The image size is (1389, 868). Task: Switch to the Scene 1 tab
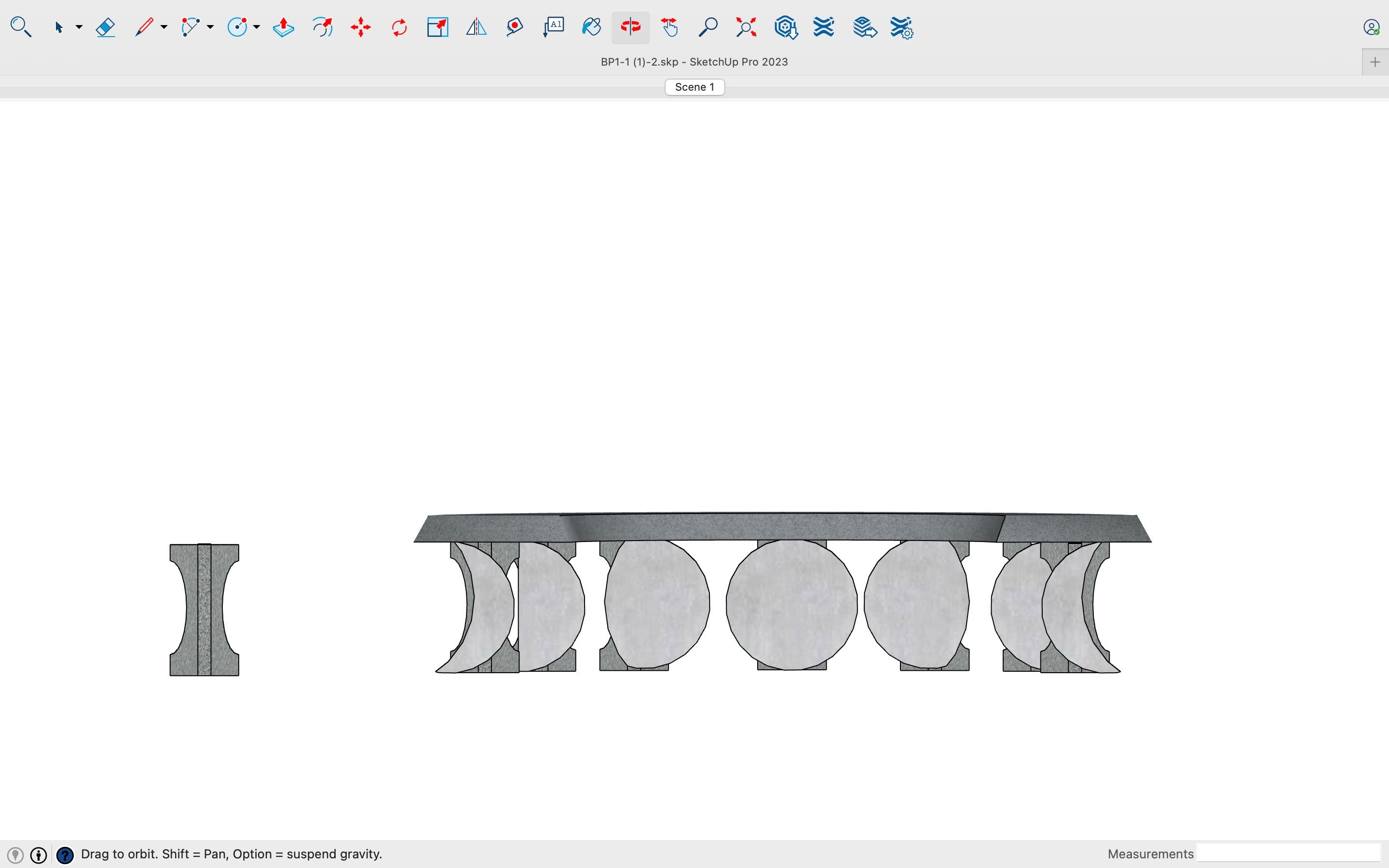point(694,87)
